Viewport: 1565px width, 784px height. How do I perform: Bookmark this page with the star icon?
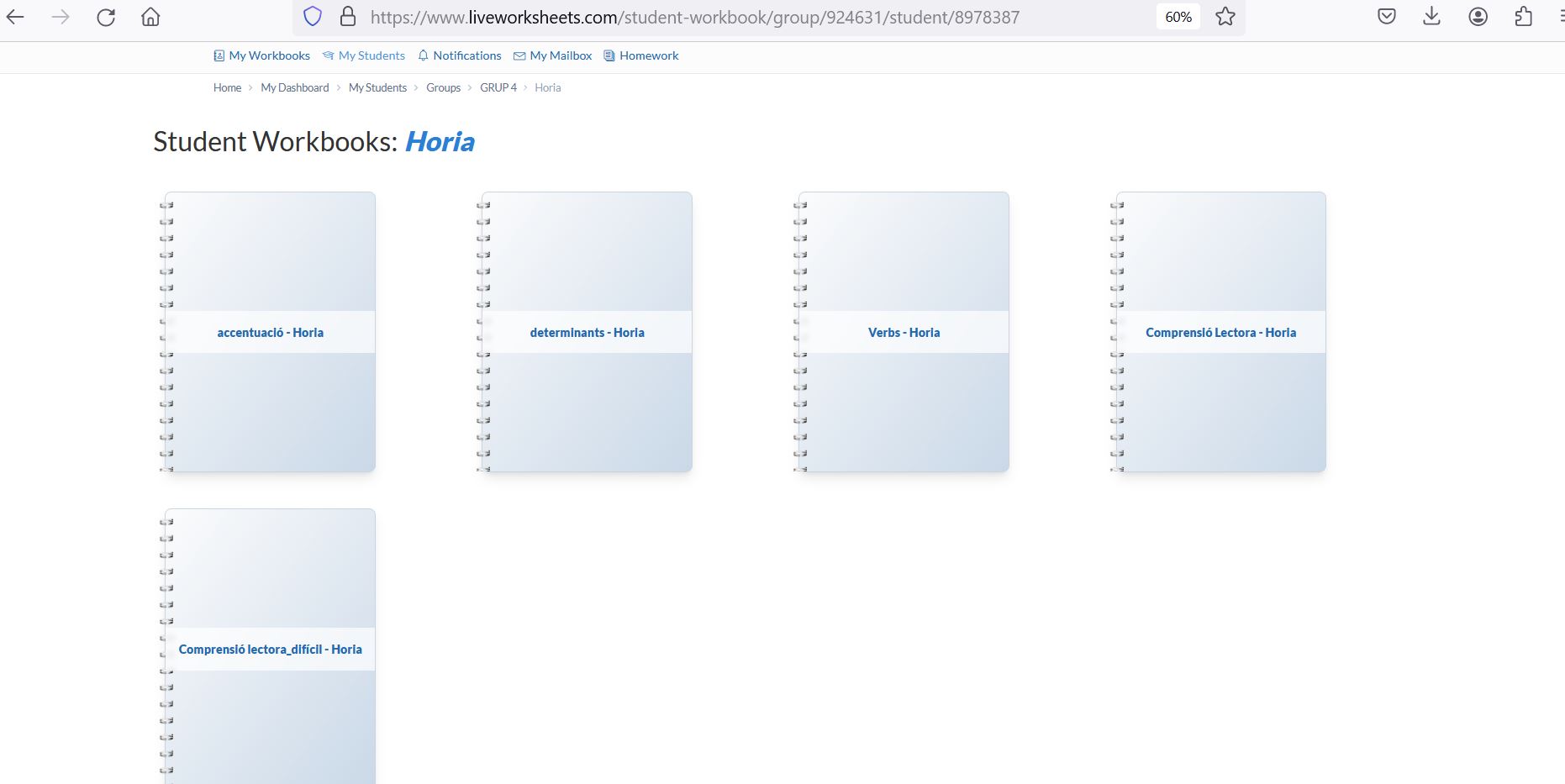(x=1225, y=17)
